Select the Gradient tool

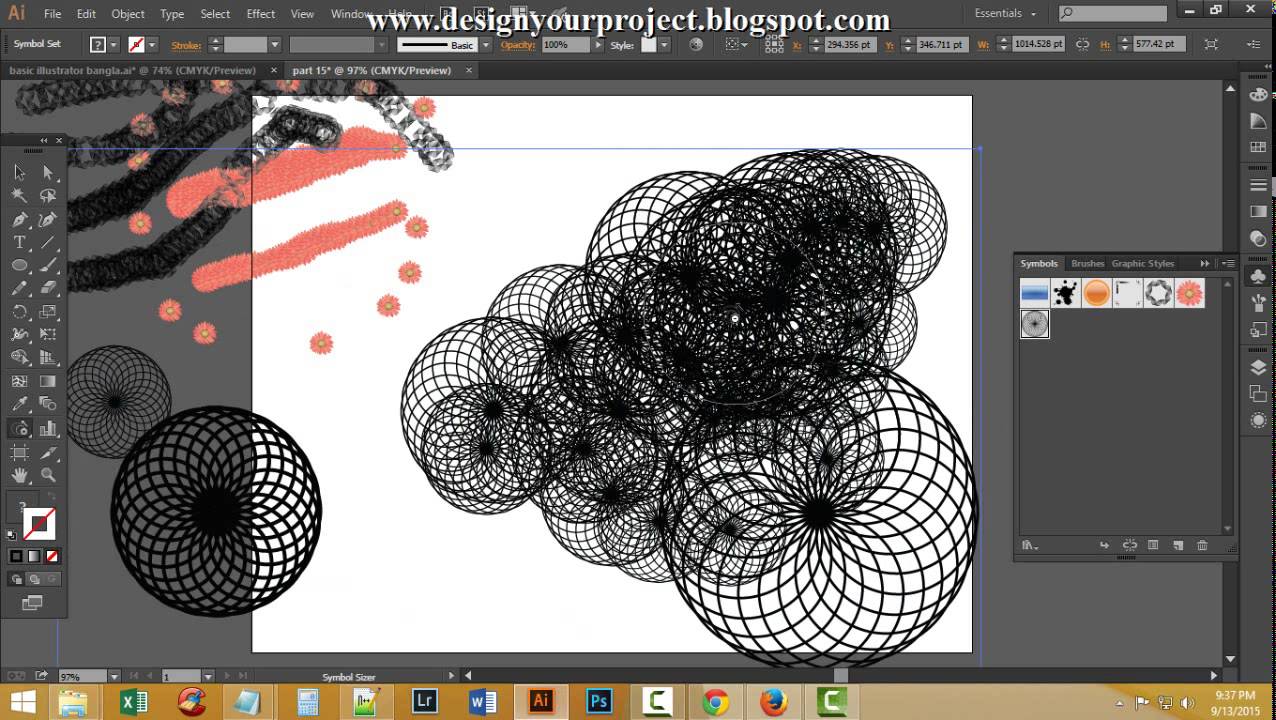pos(47,381)
